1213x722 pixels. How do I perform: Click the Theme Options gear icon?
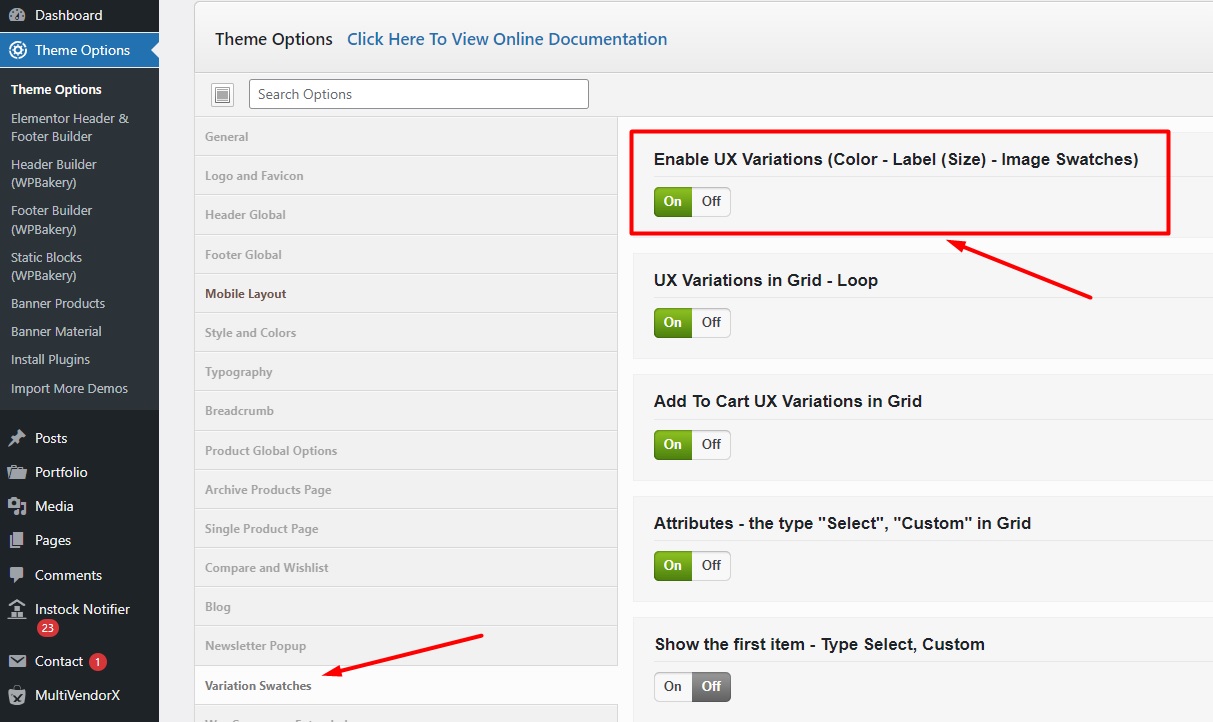coord(18,50)
